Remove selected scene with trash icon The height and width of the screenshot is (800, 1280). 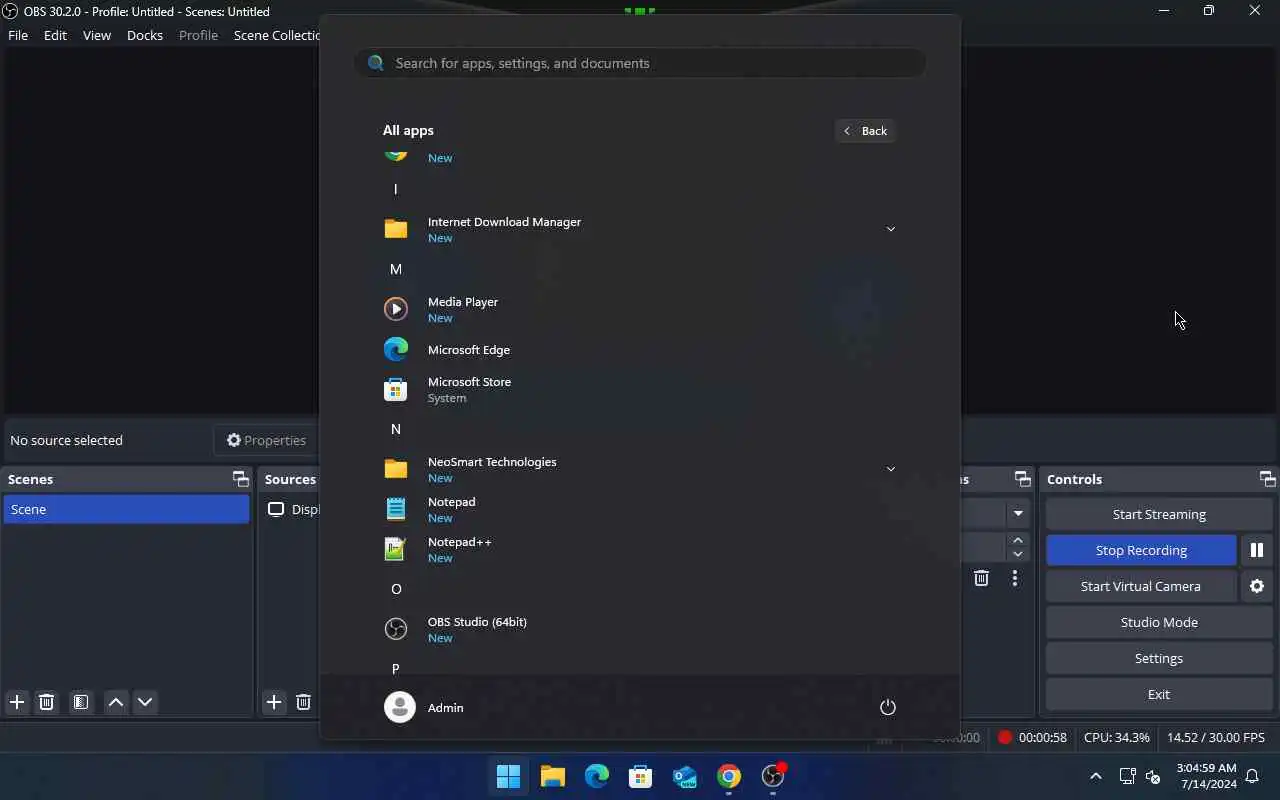[x=46, y=702]
